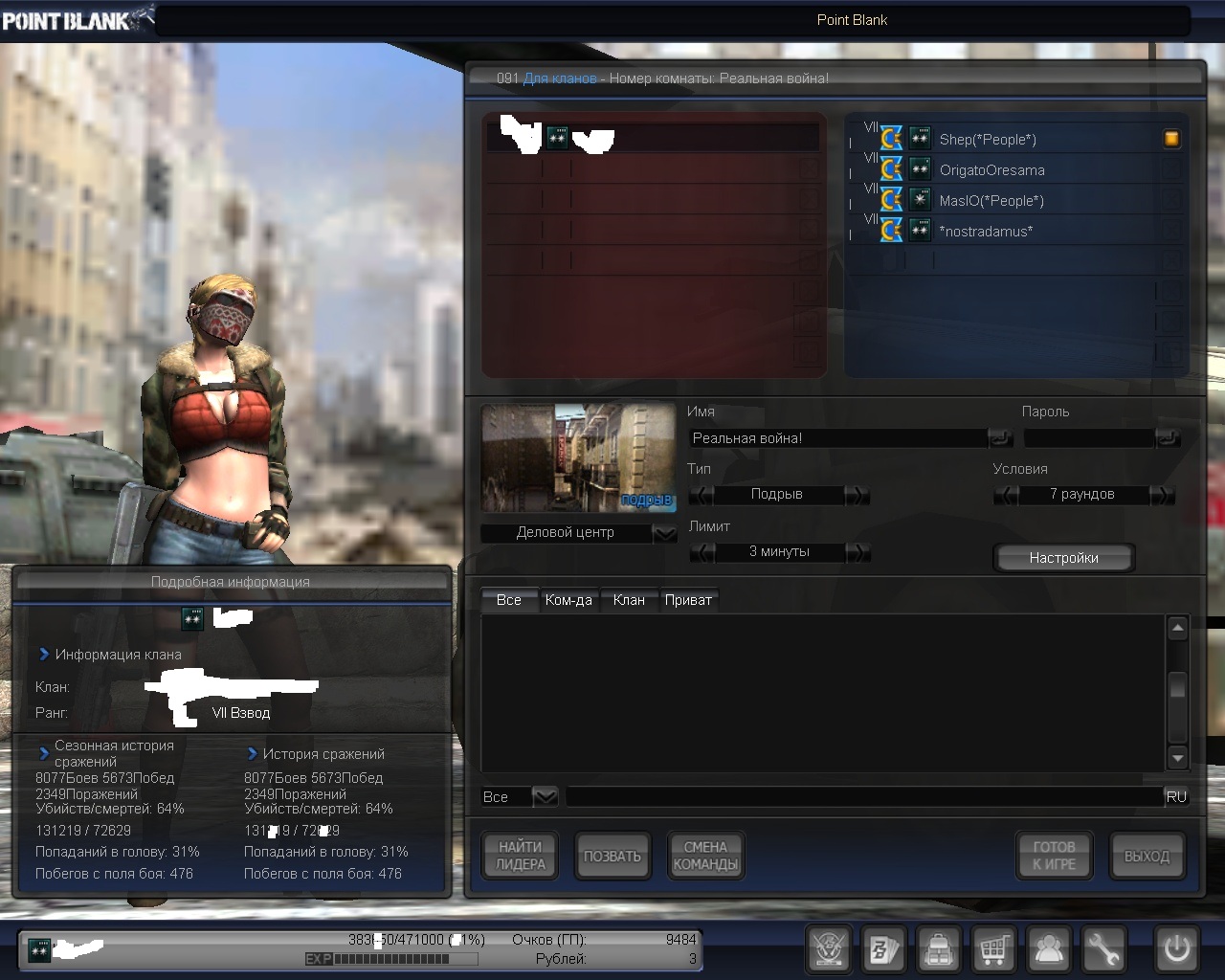Screen dimensions: 1225x980
Task: Expand Информация клана section
Action: (x=44, y=655)
